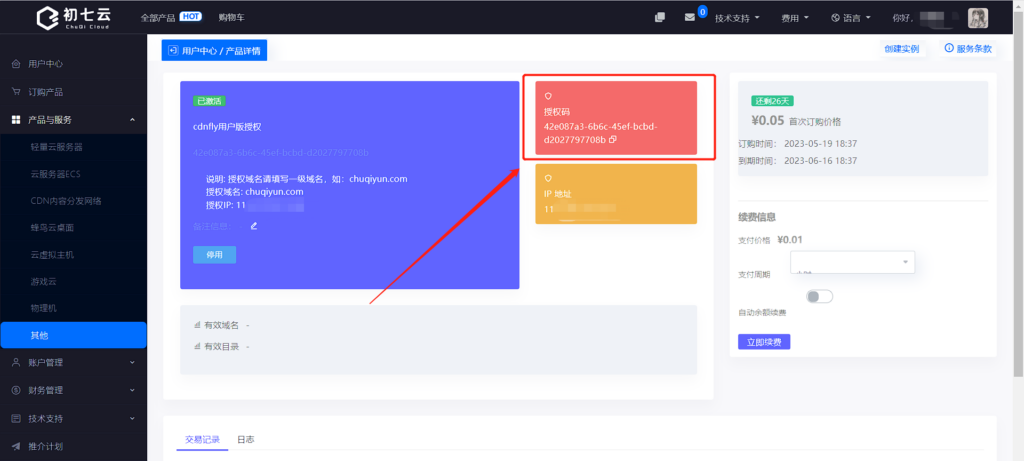Switch to the 日志 tab
The width and height of the screenshot is (1024, 461).
point(246,439)
